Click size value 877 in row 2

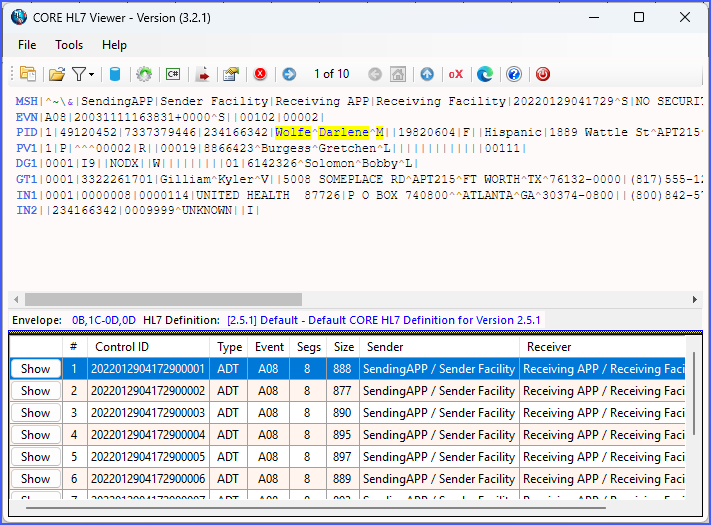342,391
